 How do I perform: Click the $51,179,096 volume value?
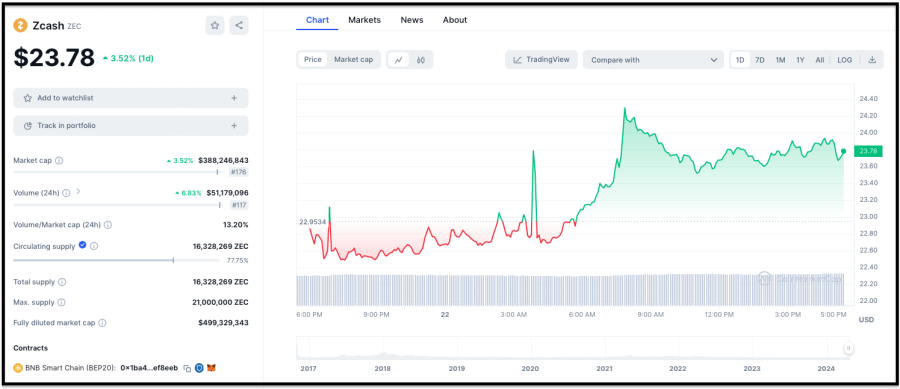pyautogui.click(x=227, y=193)
